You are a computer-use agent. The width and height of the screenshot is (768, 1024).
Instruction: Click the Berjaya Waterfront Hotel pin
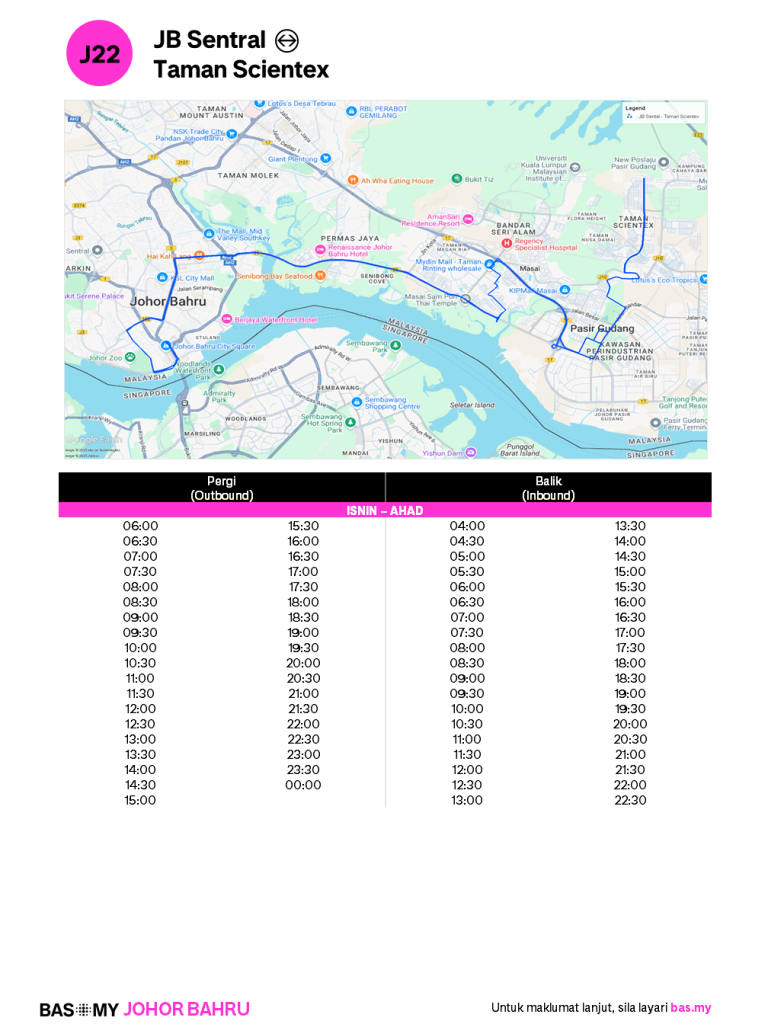tap(227, 319)
